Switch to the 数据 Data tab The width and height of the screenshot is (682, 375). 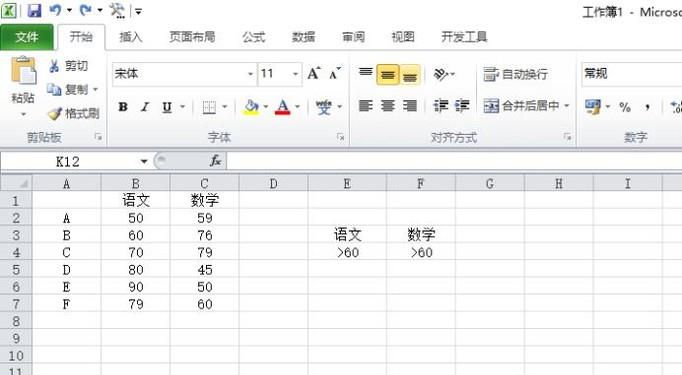[x=304, y=37]
